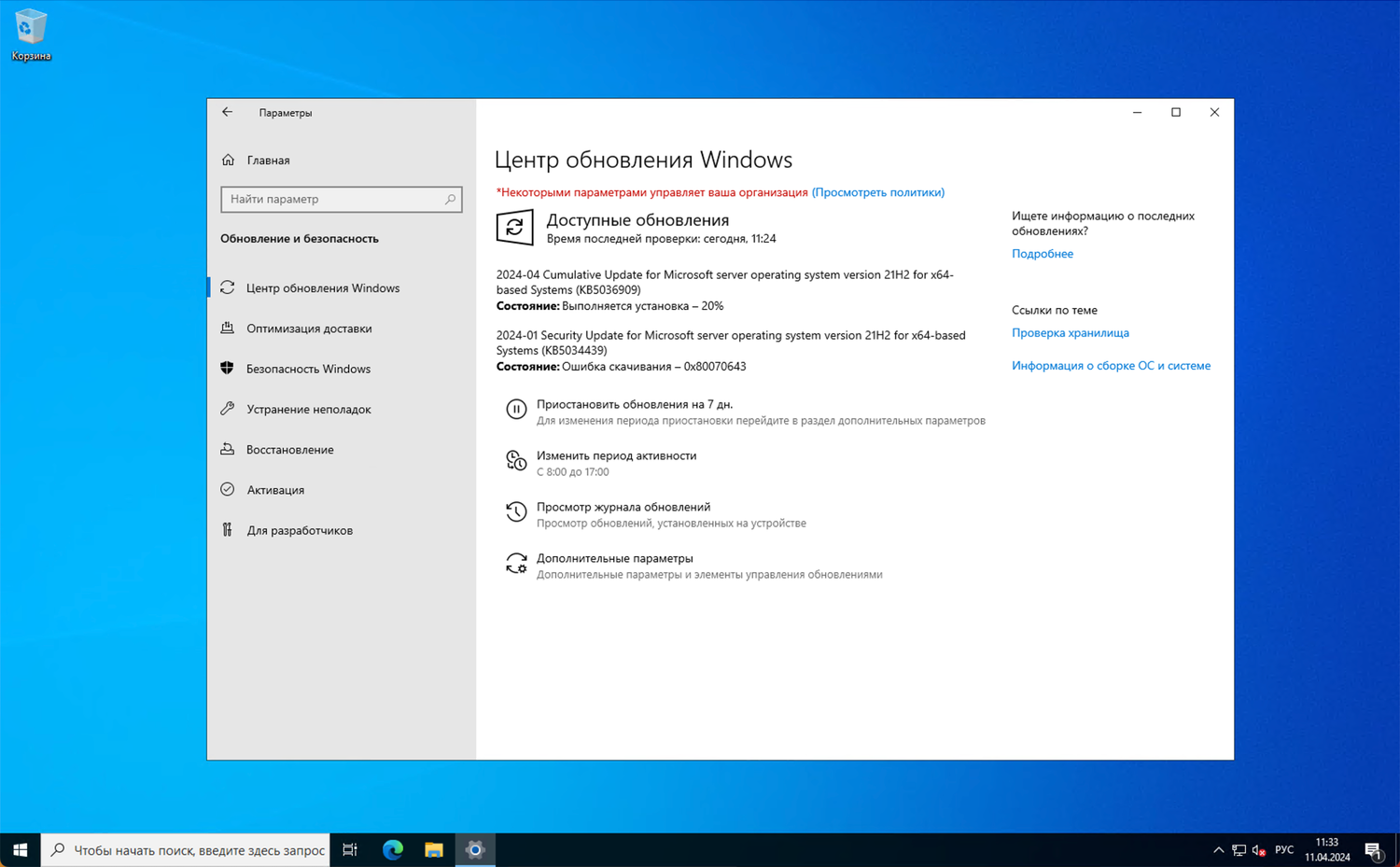The height and width of the screenshot is (867, 1400).
Task: Open the Оптимизация доставки icon in sidebar
Action: [x=228, y=328]
